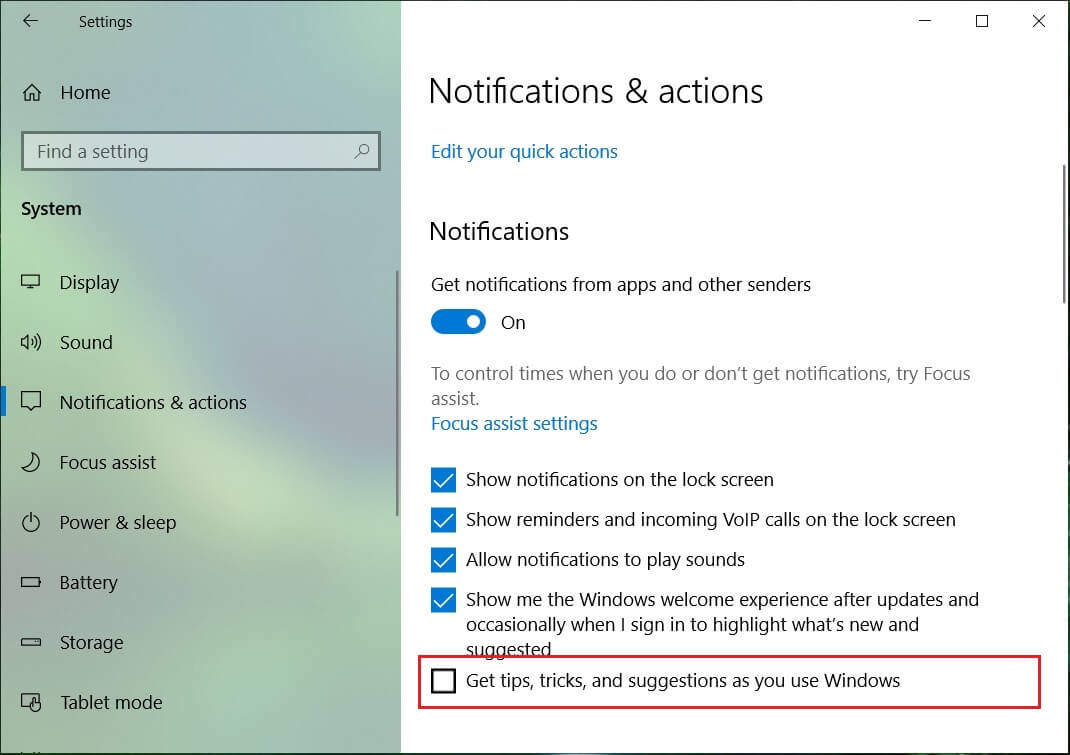1070x755 pixels.
Task: Open Storage settings
Action: pyautogui.click(x=91, y=642)
